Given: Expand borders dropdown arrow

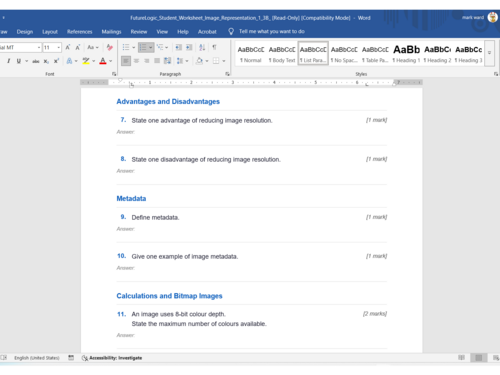Looking at the screenshot, I should [x=224, y=61].
